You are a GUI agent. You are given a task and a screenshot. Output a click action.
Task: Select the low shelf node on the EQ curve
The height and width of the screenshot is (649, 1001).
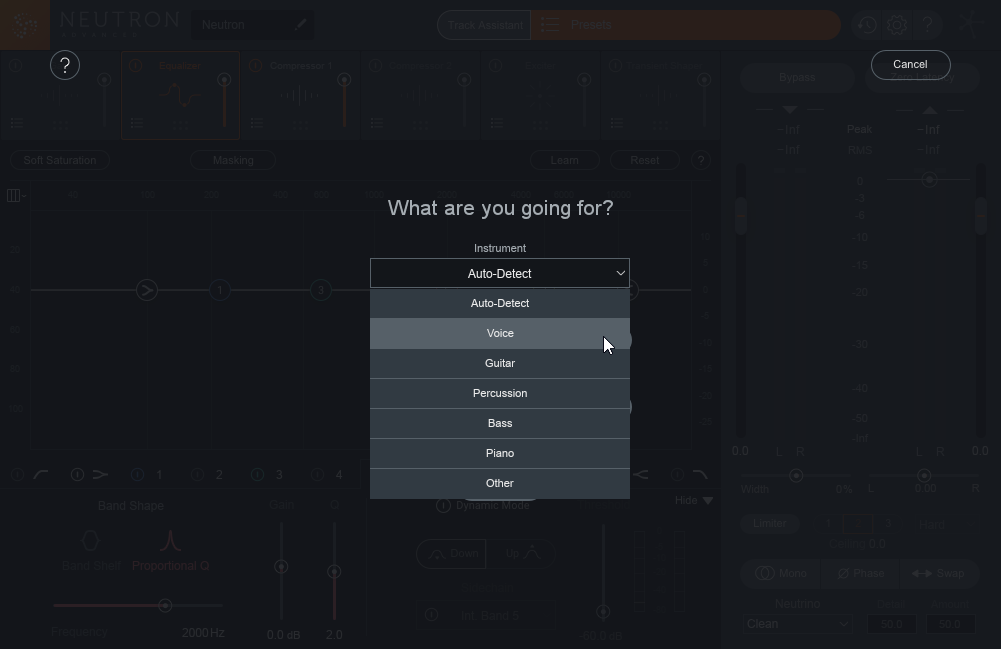click(x=147, y=290)
